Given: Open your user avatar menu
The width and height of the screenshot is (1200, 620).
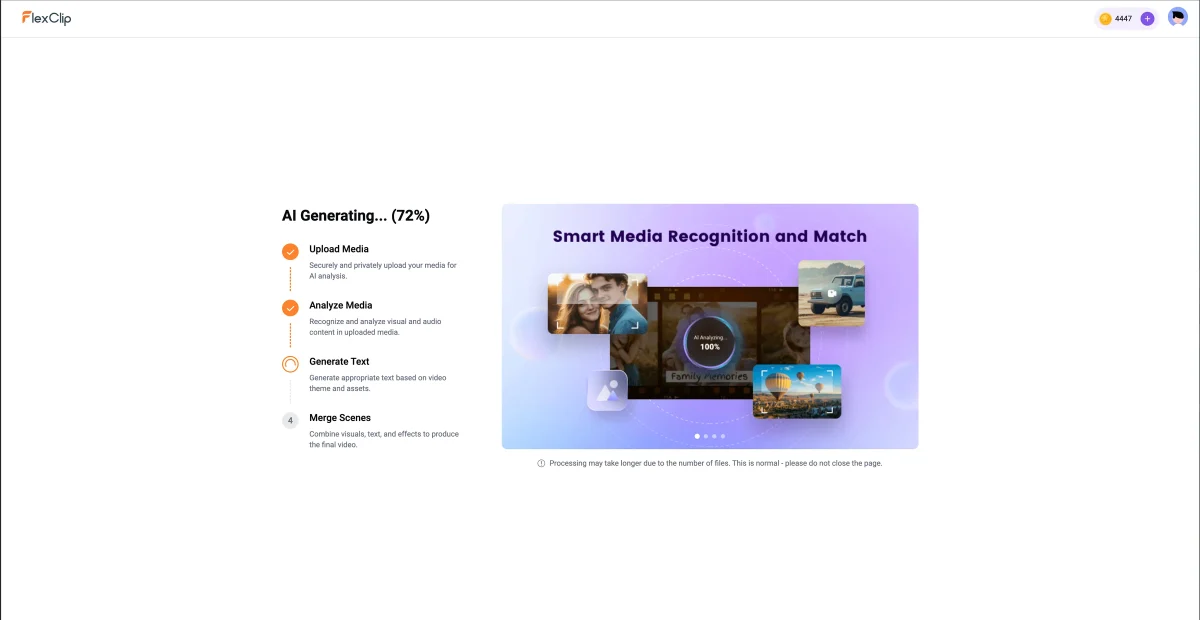Looking at the screenshot, I should 1177,16.
